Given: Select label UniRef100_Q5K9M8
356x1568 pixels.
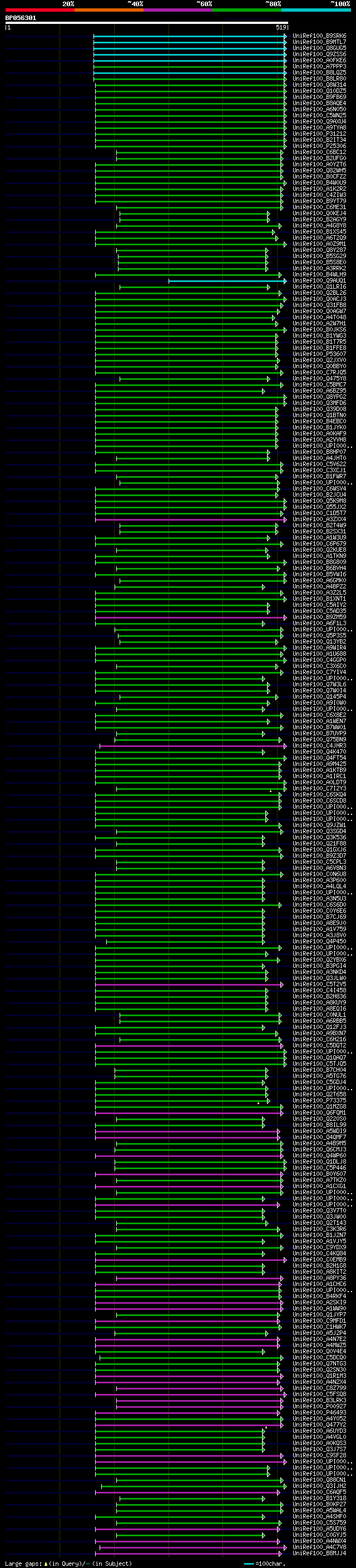Looking at the screenshot, I should coord(319,501).
